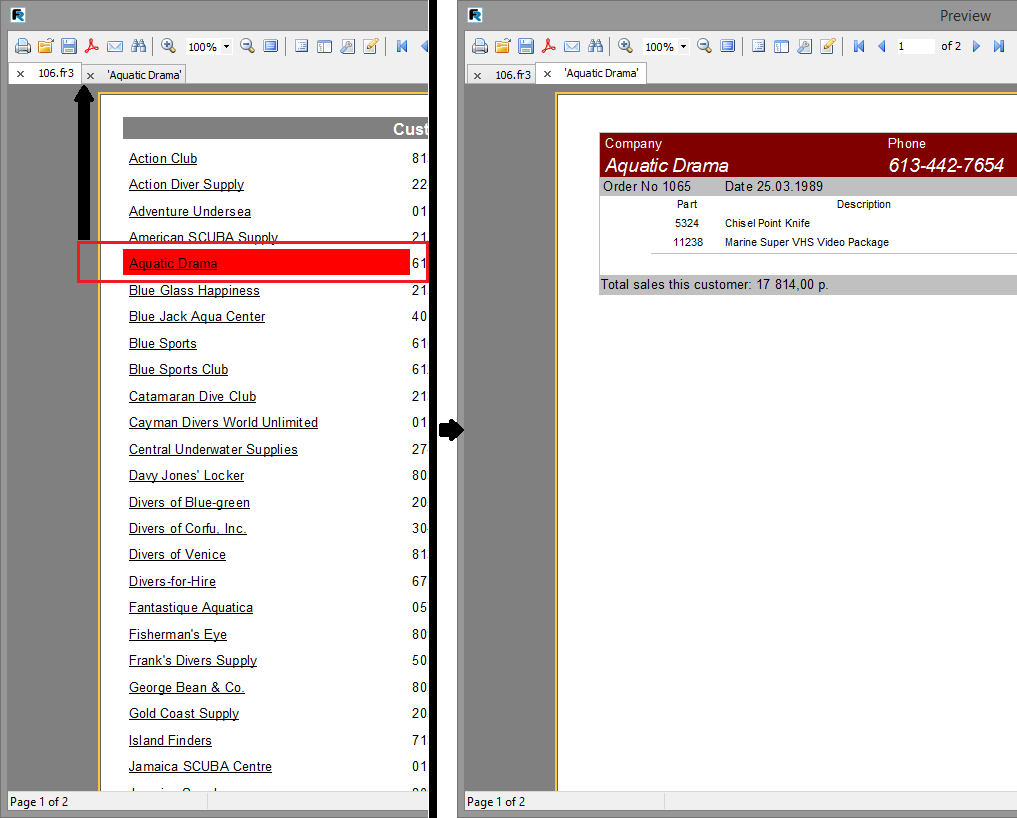
Task: Show thumbnails icon in left window
Action: pos(324,46)
